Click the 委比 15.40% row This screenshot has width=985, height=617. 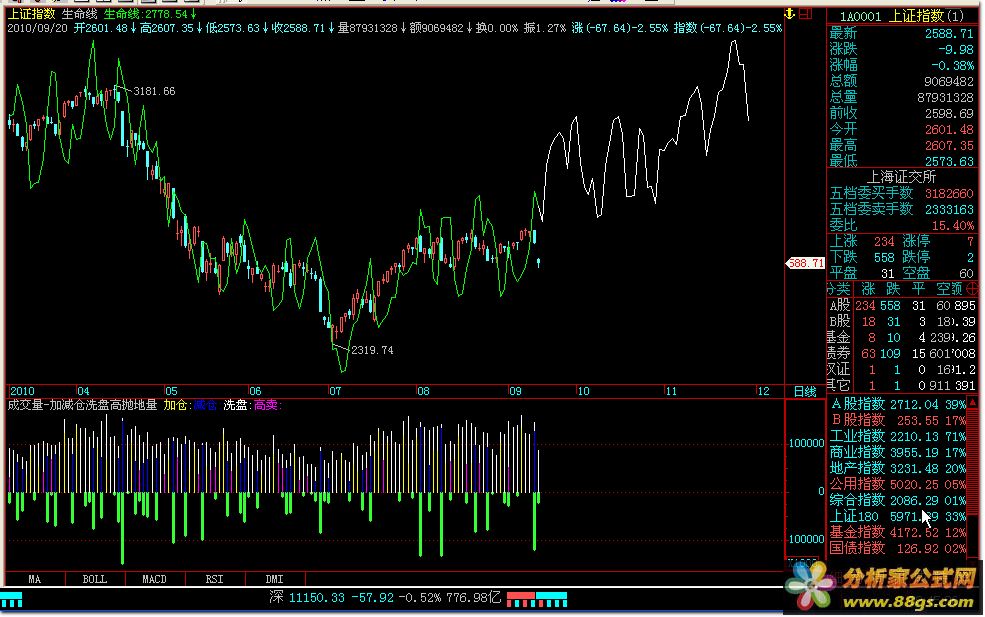click(x=901, y=225)
